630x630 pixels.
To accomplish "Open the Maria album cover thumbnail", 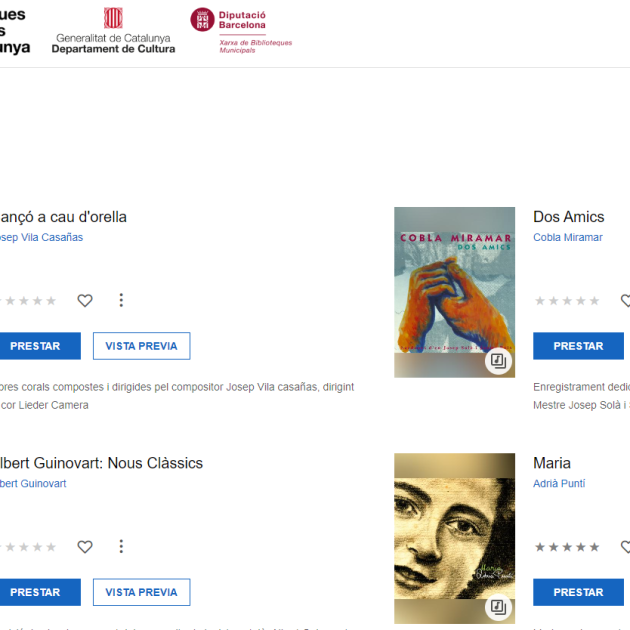I will (454, 538).
